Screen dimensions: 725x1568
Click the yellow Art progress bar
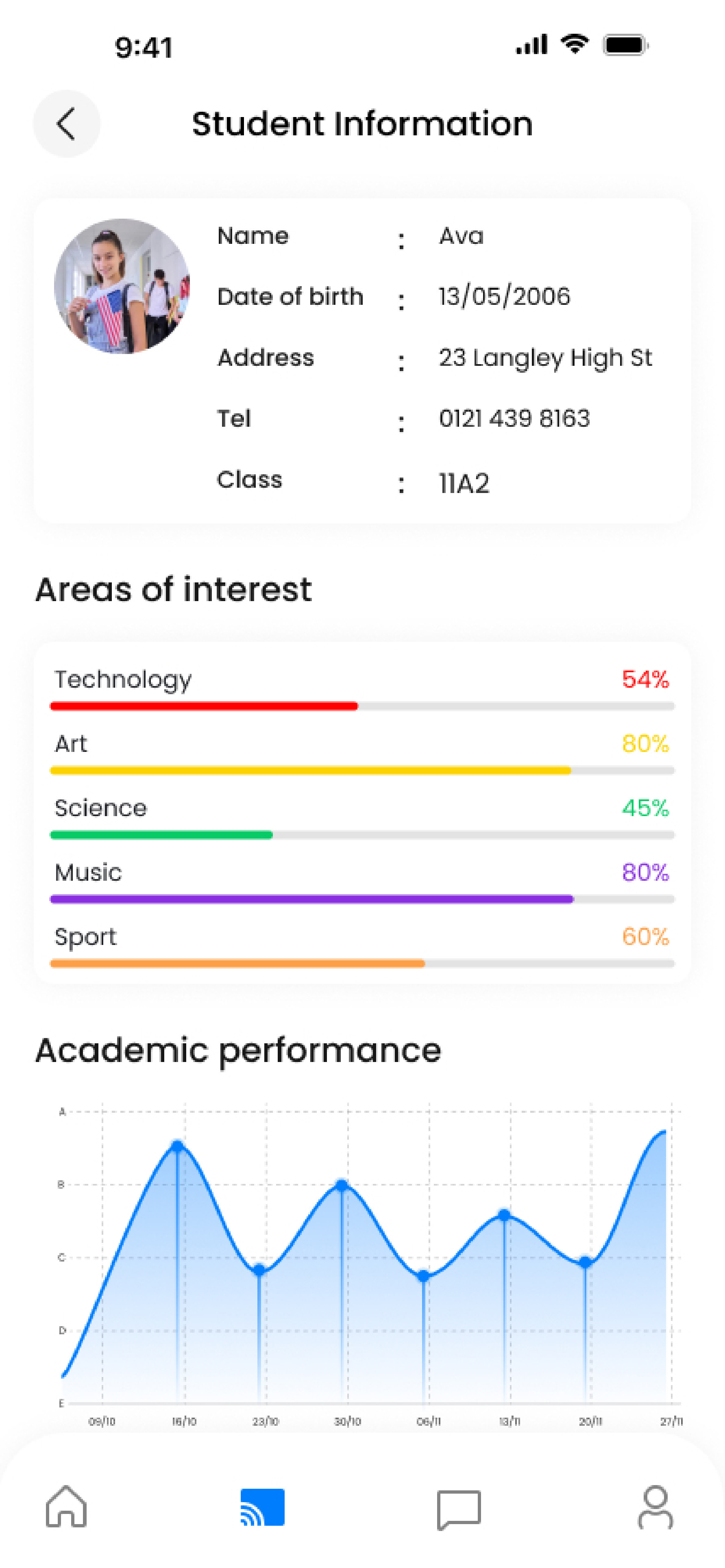coord(311,771)
